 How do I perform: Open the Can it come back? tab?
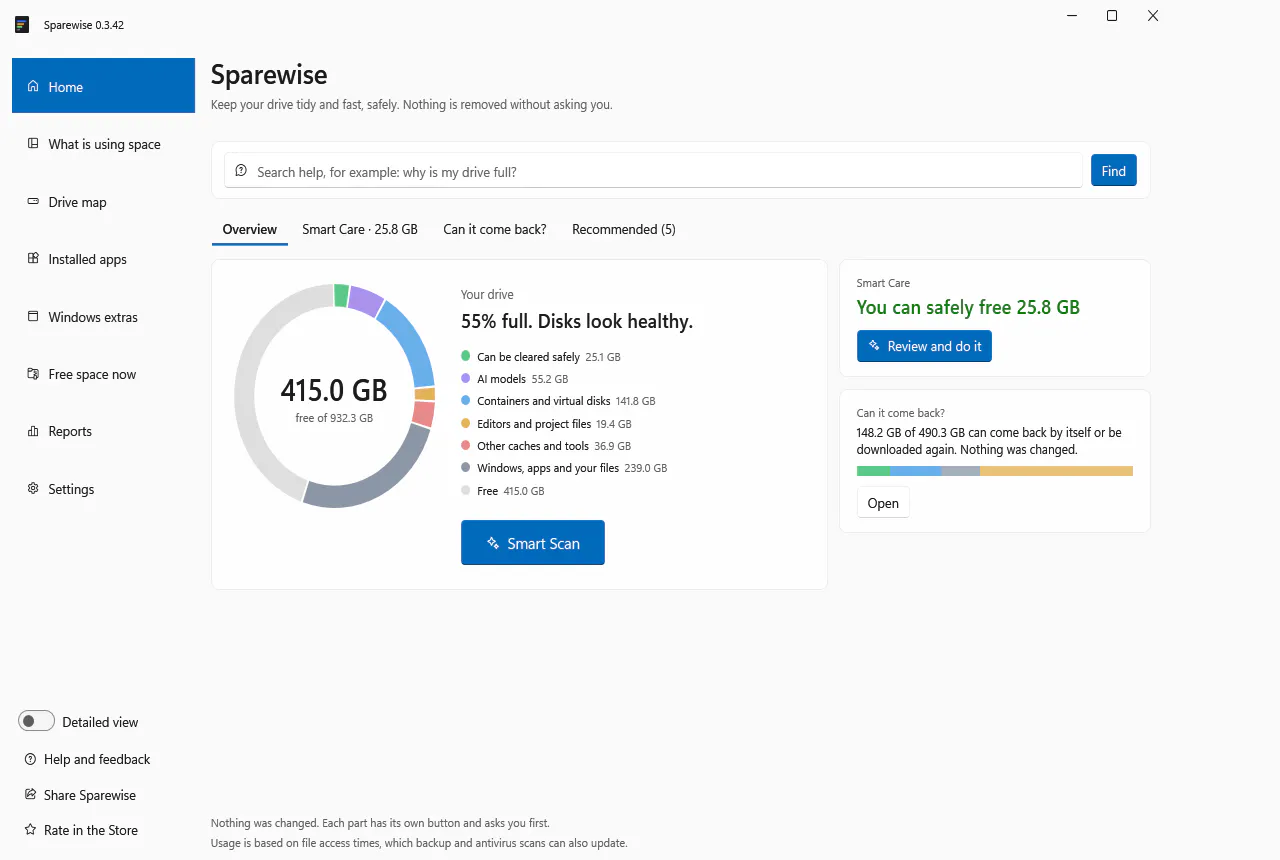[x=495, y=229]
